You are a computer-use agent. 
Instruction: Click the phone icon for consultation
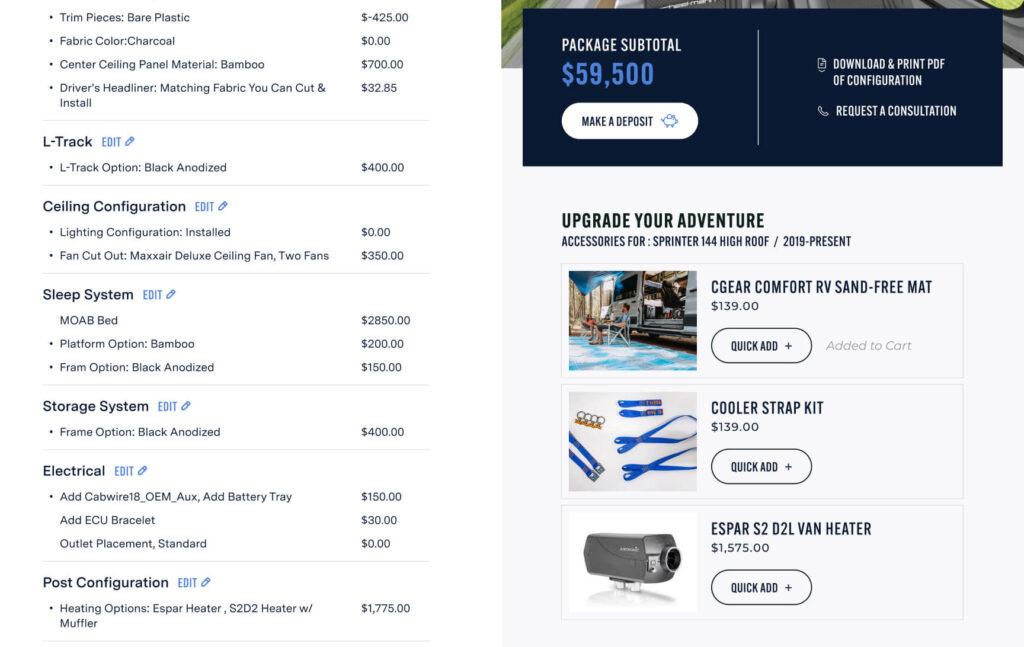coord(823,111)
